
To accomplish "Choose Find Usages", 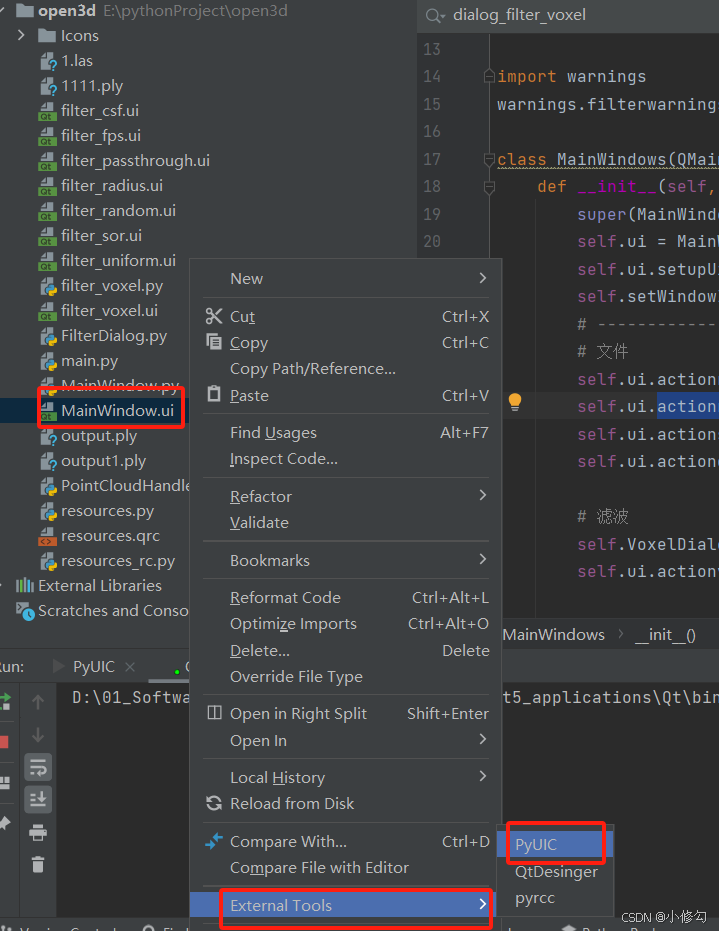I will coord(346,433).
